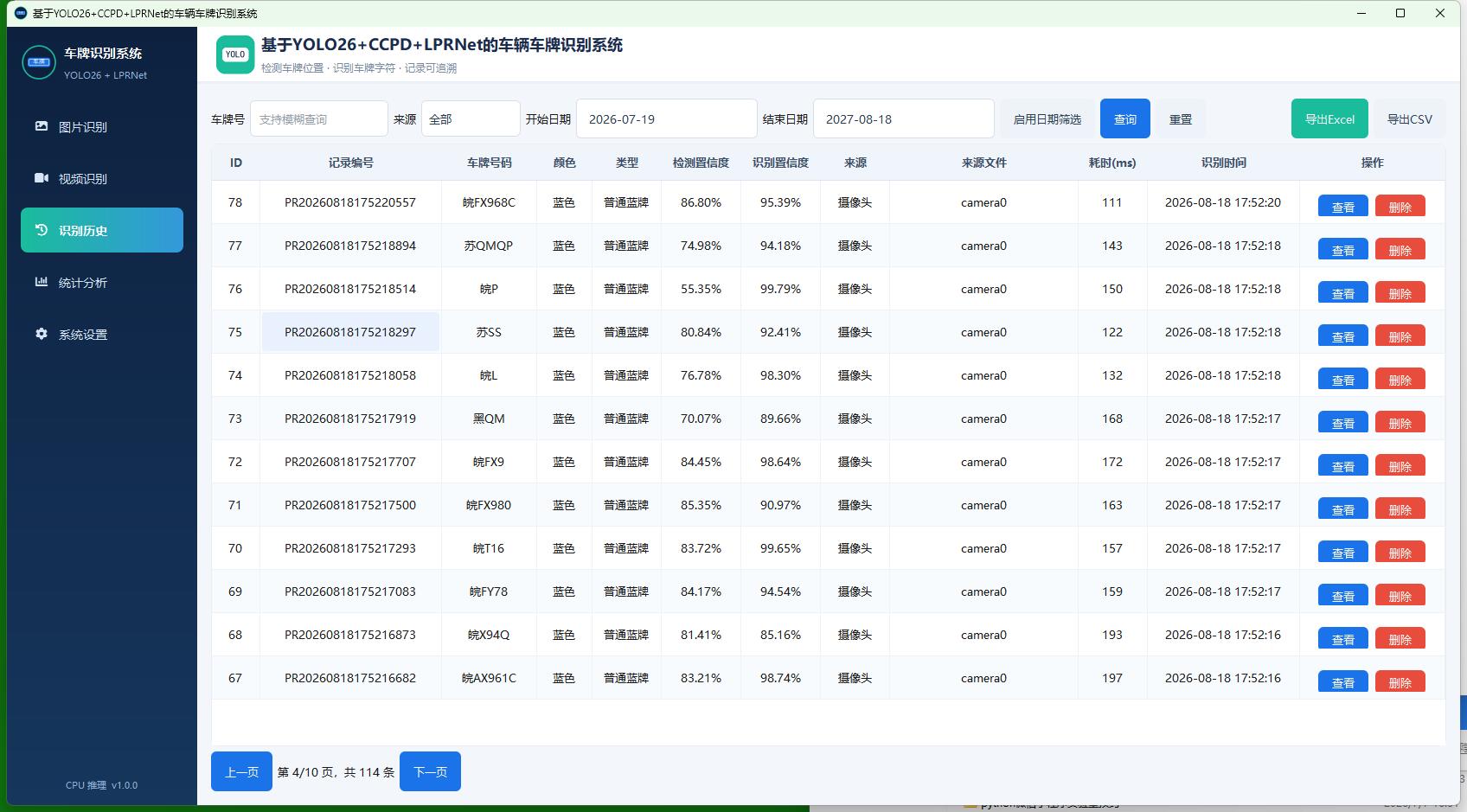Focus the 车牌号 fuzzy search field
Viewport: 1467px width, 812px height.
pos(319,119)
